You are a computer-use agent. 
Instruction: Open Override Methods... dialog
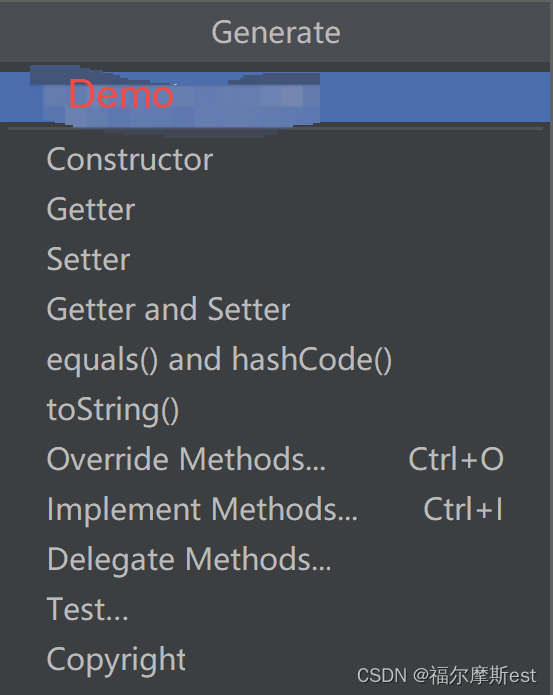[275, 459]
